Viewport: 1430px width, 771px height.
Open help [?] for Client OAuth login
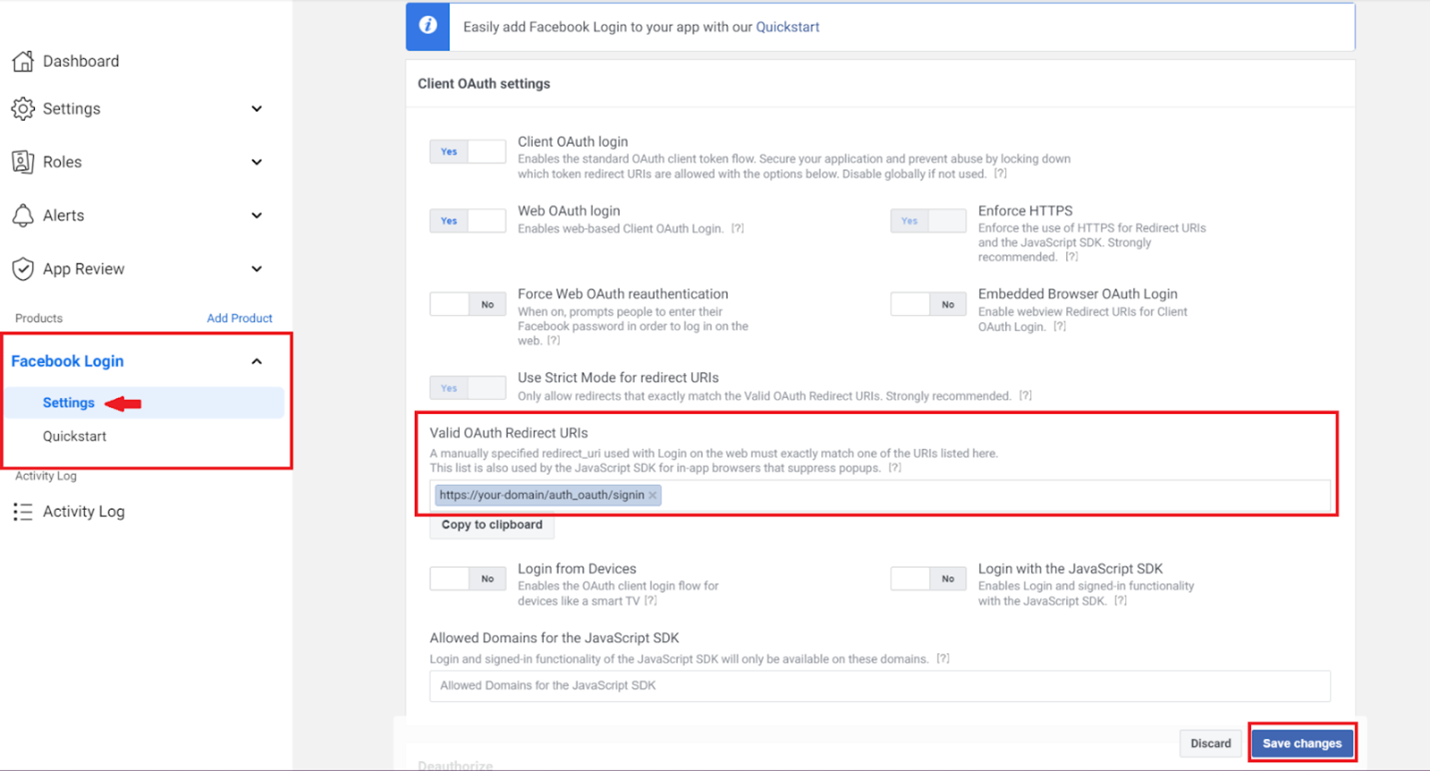coord(1000,173)
